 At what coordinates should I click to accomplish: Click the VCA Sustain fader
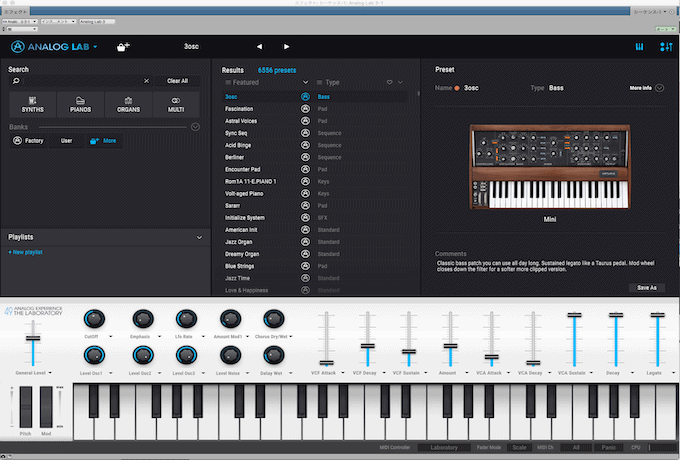(574, 315)
